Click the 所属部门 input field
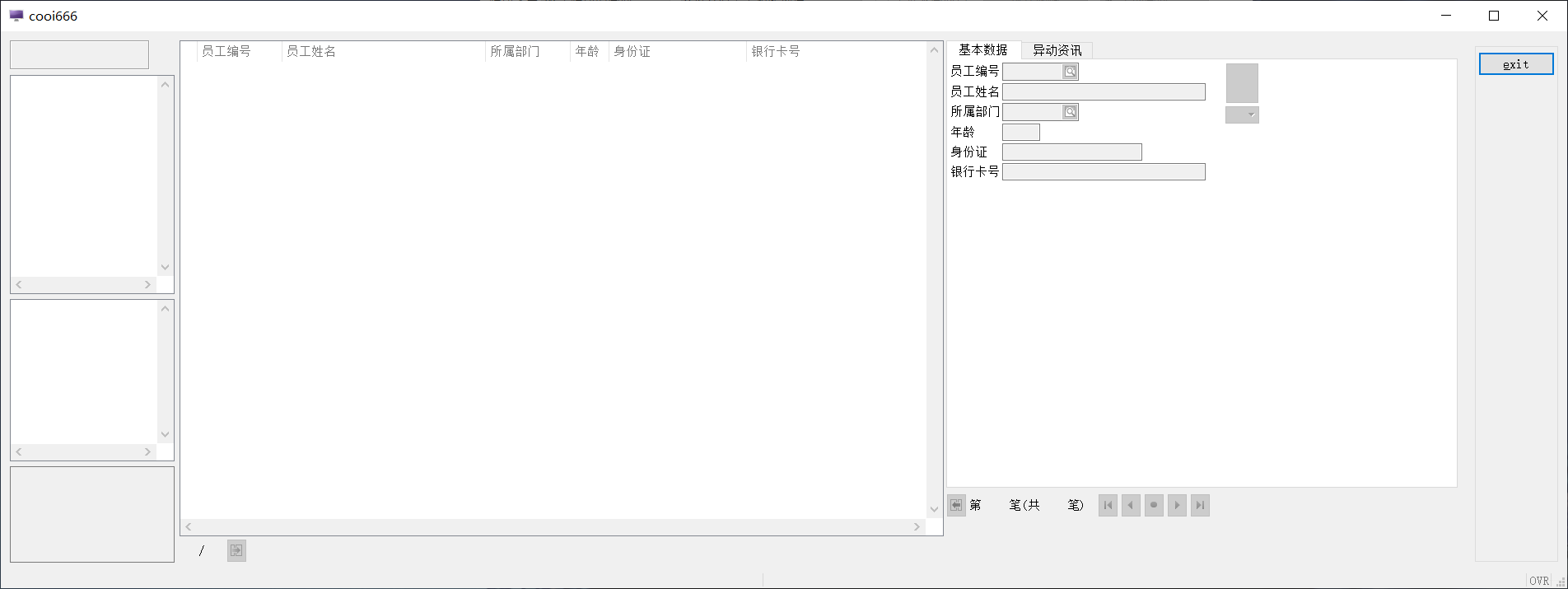Screen dimensions: 1568x589 coord(1033,112)
